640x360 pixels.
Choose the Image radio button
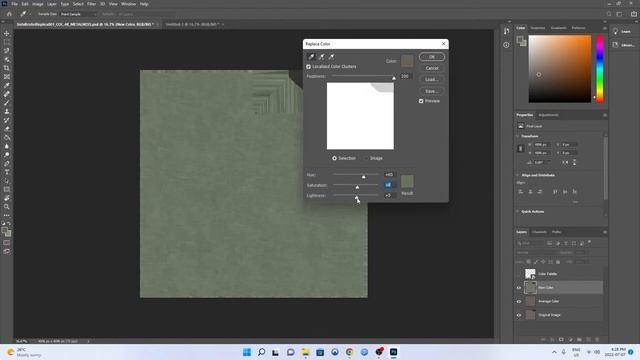[366, 158]
